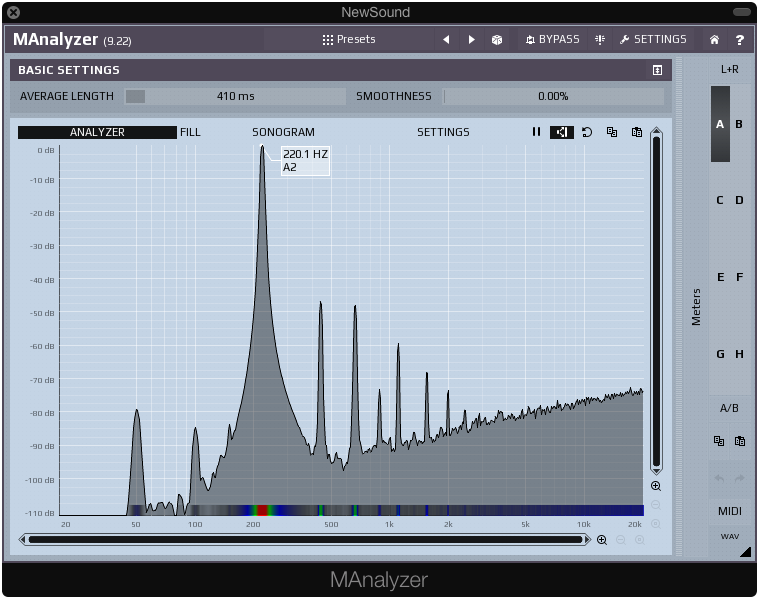Zoom in vertically with magnifier icon

tap(656, 486)
